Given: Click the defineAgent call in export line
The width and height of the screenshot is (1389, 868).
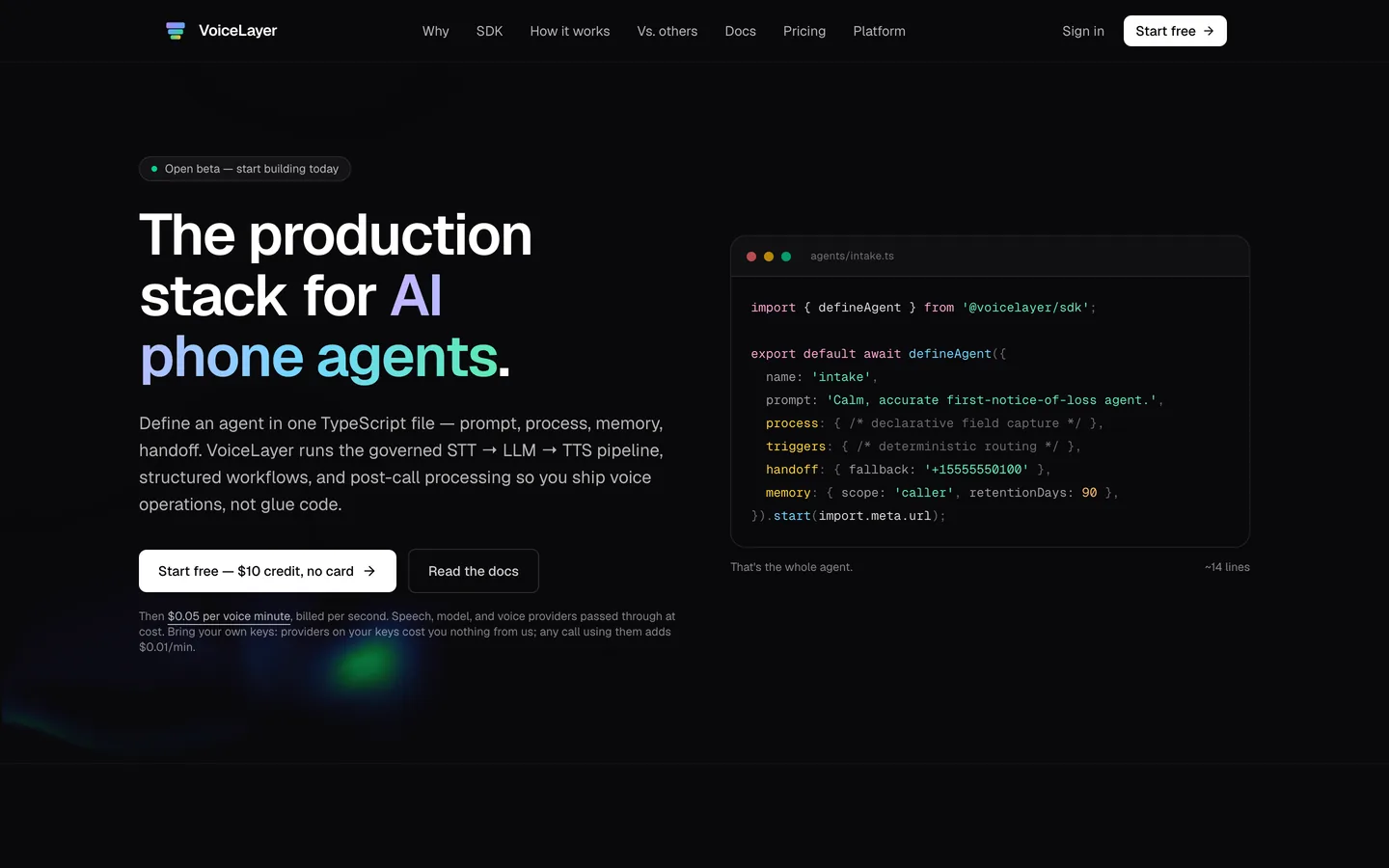Looking at the screenshot, I should click(x=950, y=354).
